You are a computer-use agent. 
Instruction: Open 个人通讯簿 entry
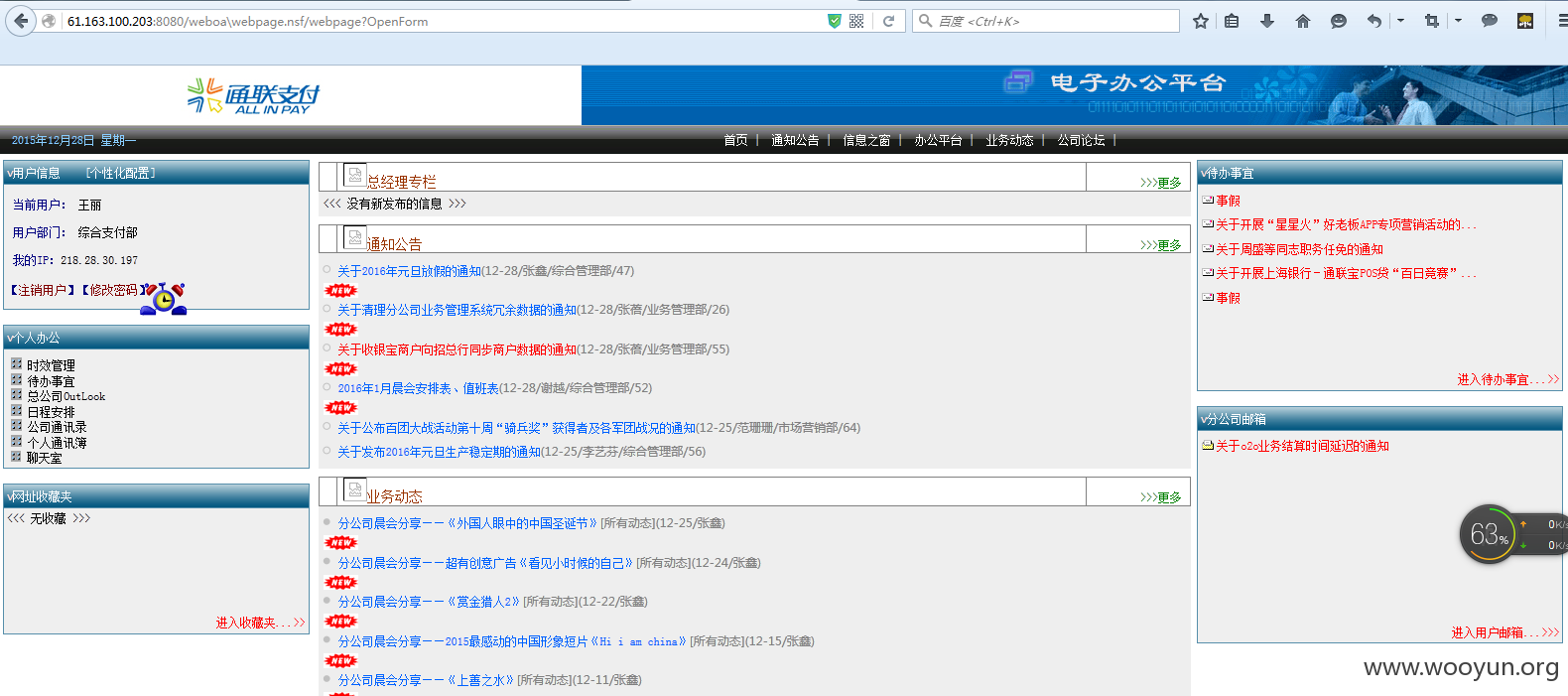57,443
